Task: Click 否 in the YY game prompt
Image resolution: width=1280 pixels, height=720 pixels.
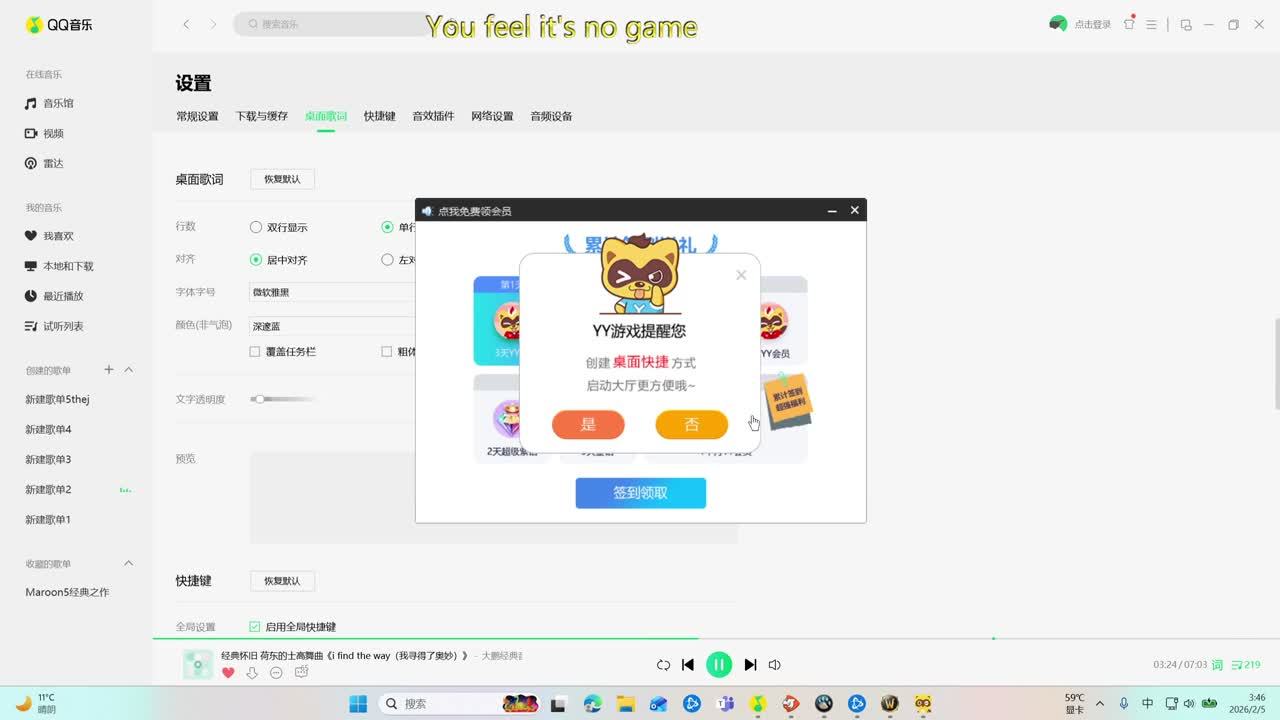Action: pyautogui.click(x=691, y=425)
